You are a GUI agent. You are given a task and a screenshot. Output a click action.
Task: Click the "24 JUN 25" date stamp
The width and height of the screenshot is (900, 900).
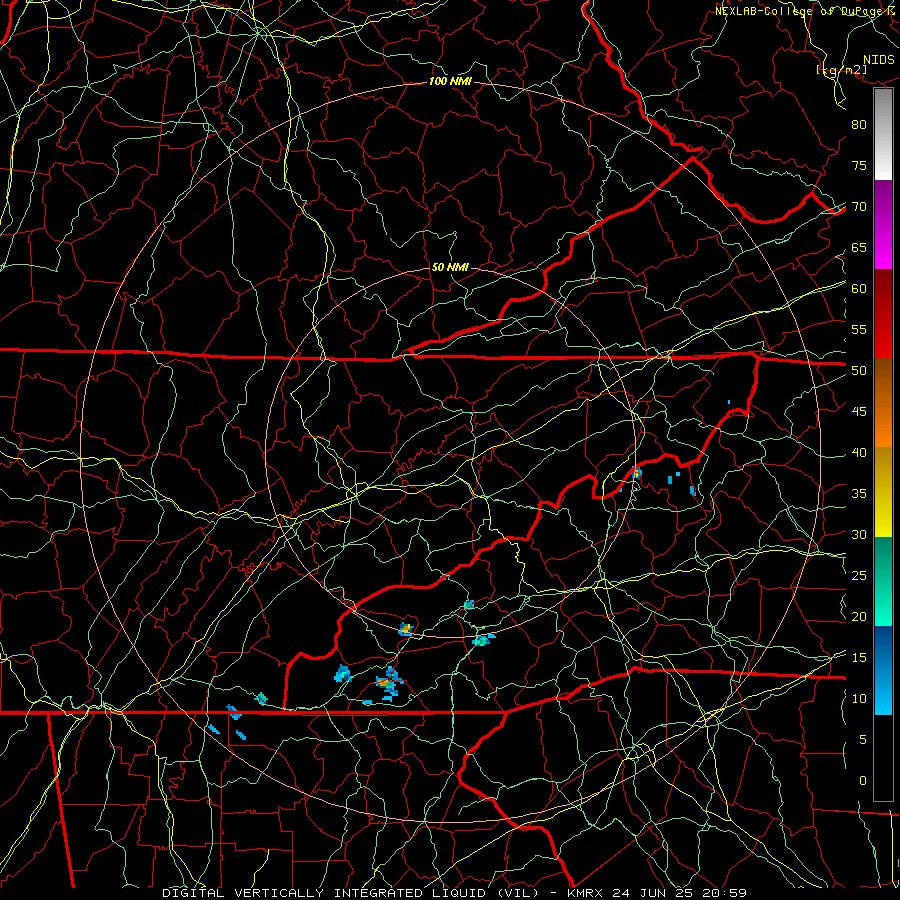654,893
